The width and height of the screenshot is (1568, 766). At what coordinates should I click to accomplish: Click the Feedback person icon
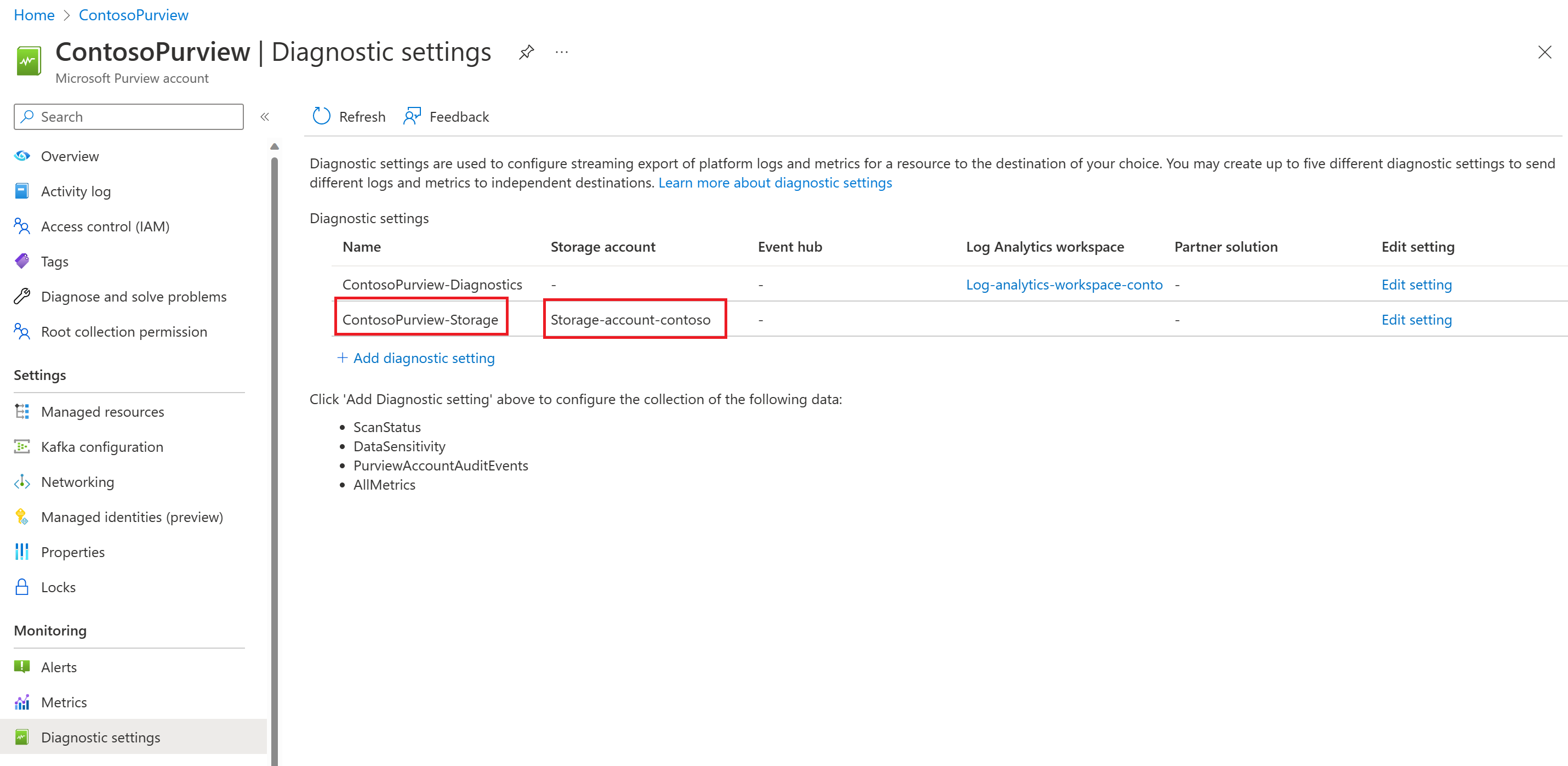(412, 116)
